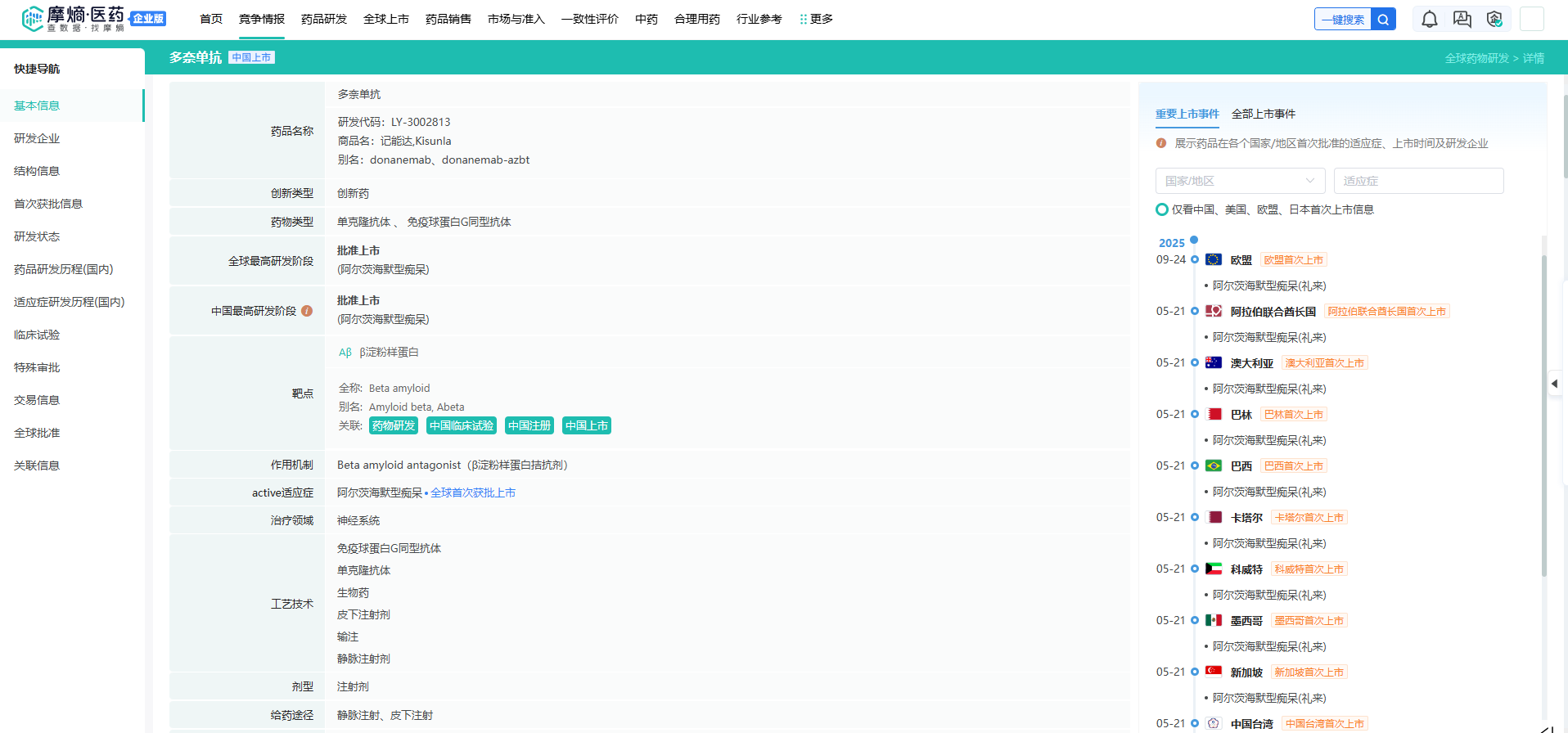Click the 适应症 filter field
The image size is (1568, 733).
(1418, 181)
